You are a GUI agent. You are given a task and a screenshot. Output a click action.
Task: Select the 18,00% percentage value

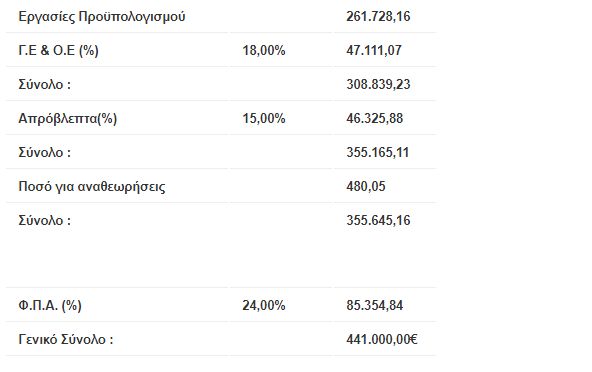coord(264,51)
